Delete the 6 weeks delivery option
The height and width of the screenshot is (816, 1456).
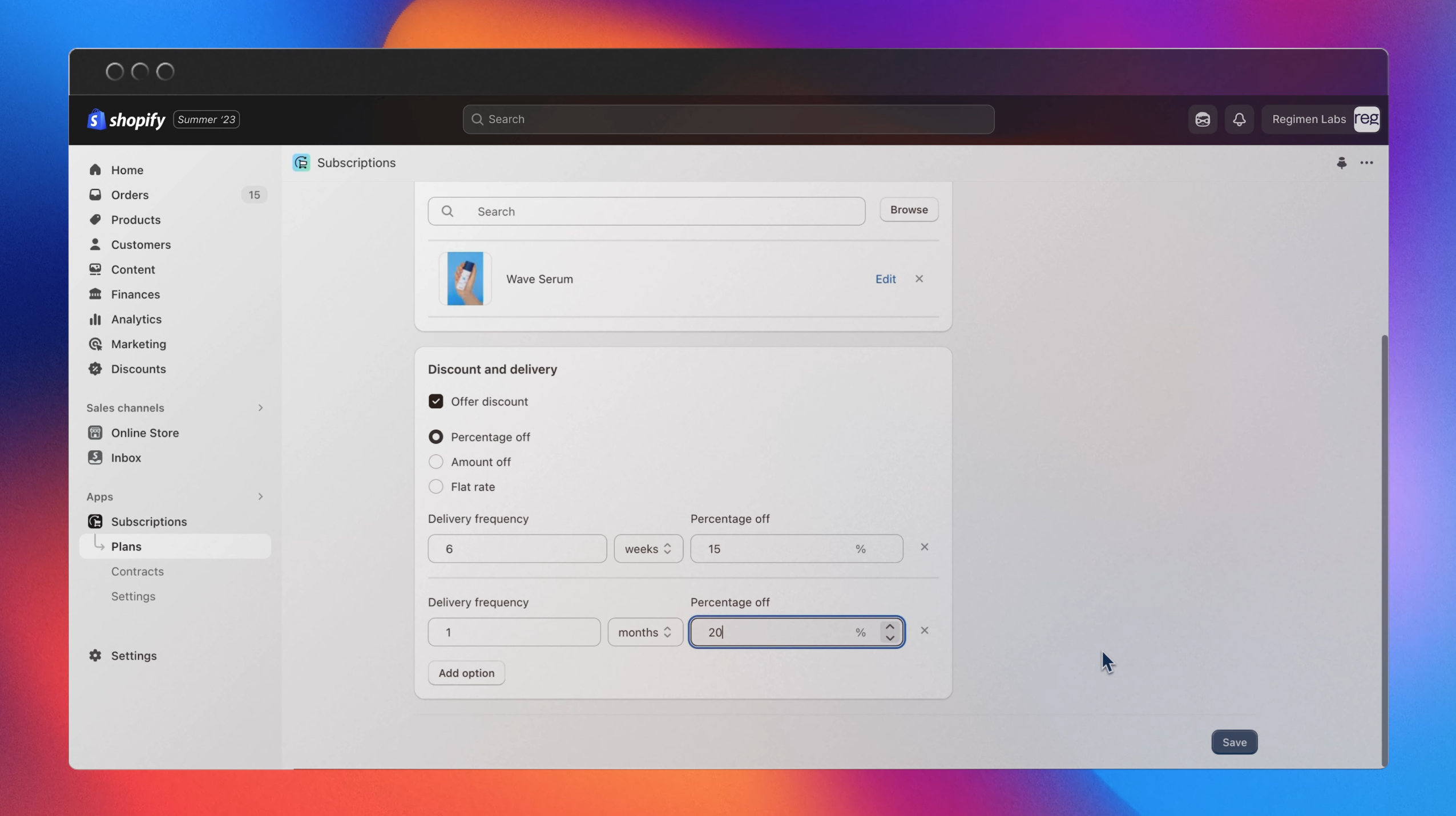(x=924, y=547)
